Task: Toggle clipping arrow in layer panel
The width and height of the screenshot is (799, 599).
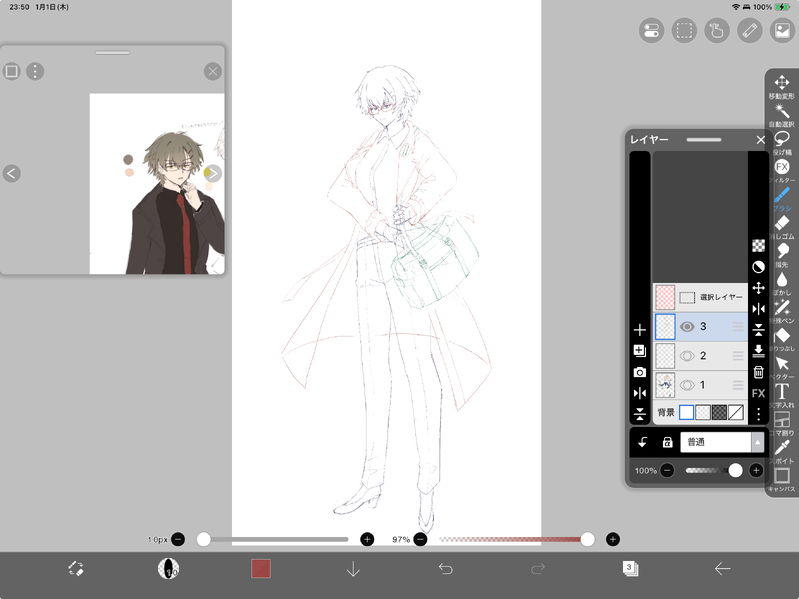Action: [x=643, y=442]
